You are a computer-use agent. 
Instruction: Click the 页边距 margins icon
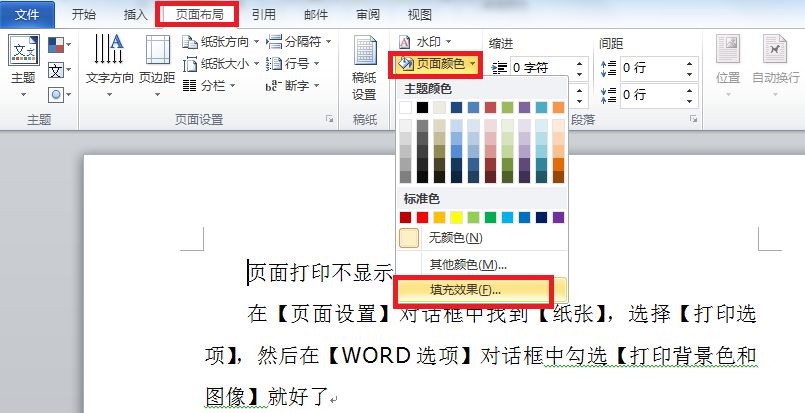(157, 58)
